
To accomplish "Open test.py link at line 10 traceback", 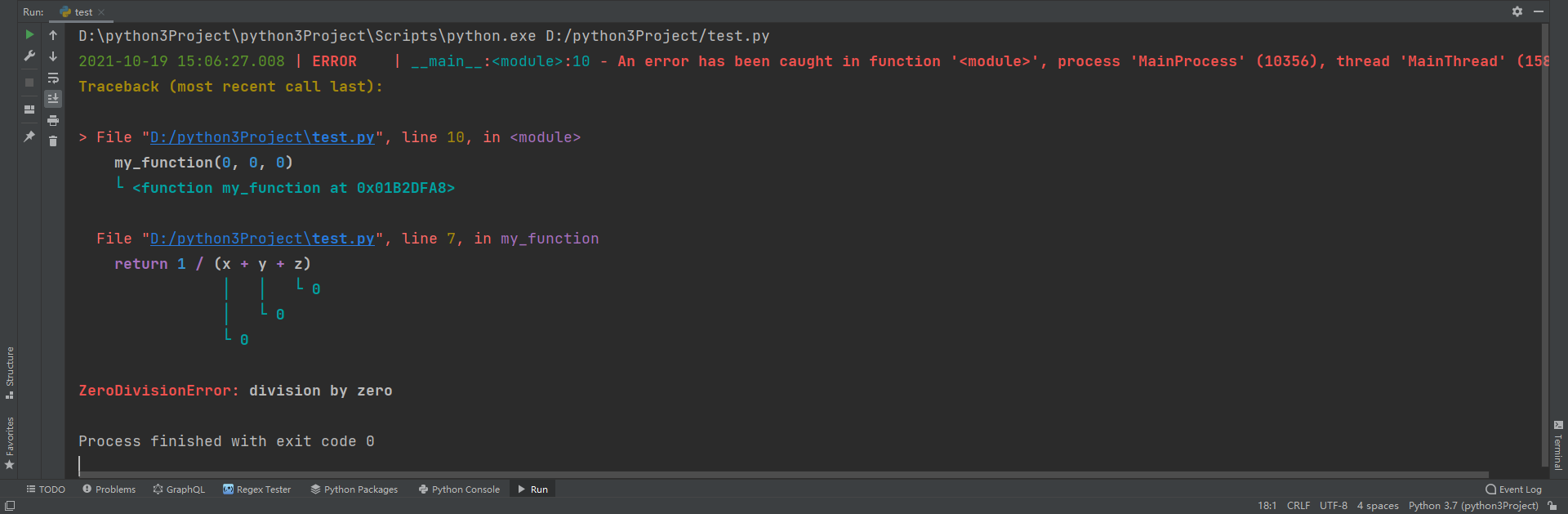I will pyautogui.click(x=262, y=137).
